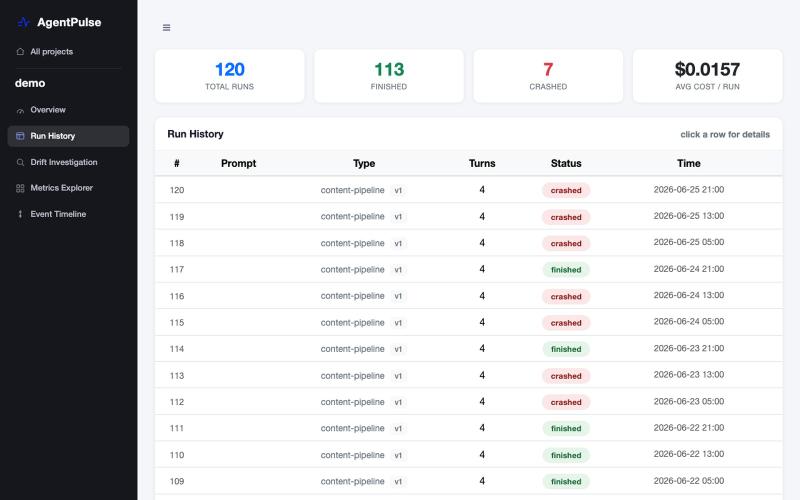Open run number 120
The width and height of the screenshot is (800, 500).
pos(468,190)
